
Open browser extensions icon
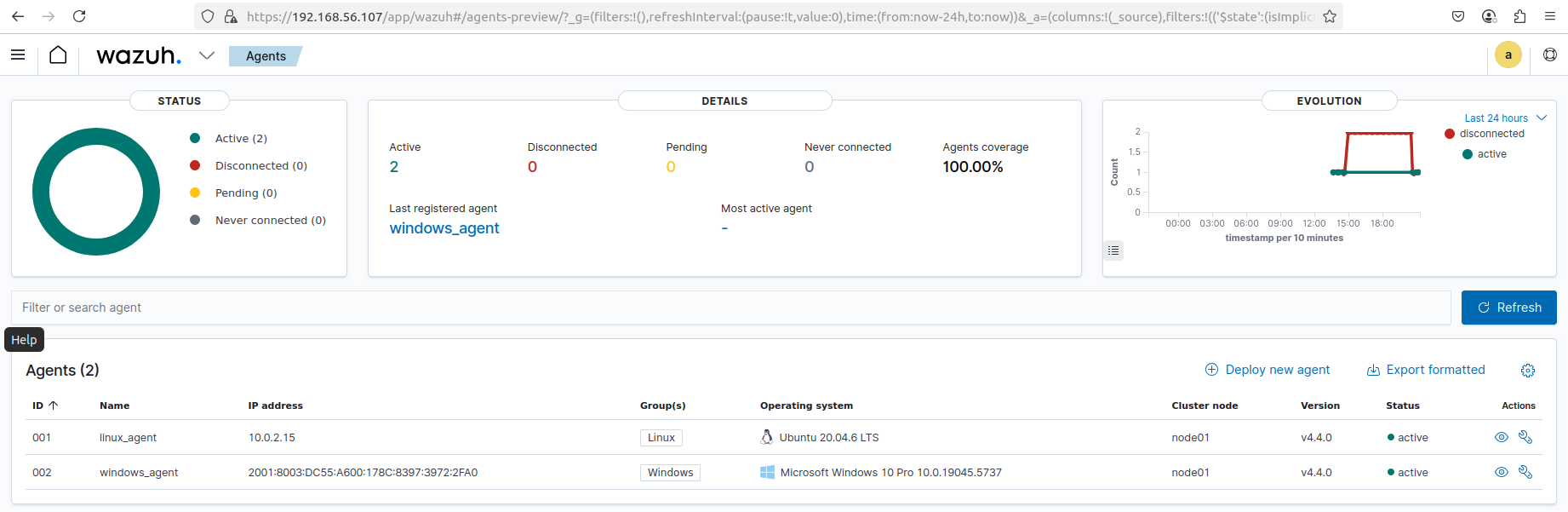1519,16
